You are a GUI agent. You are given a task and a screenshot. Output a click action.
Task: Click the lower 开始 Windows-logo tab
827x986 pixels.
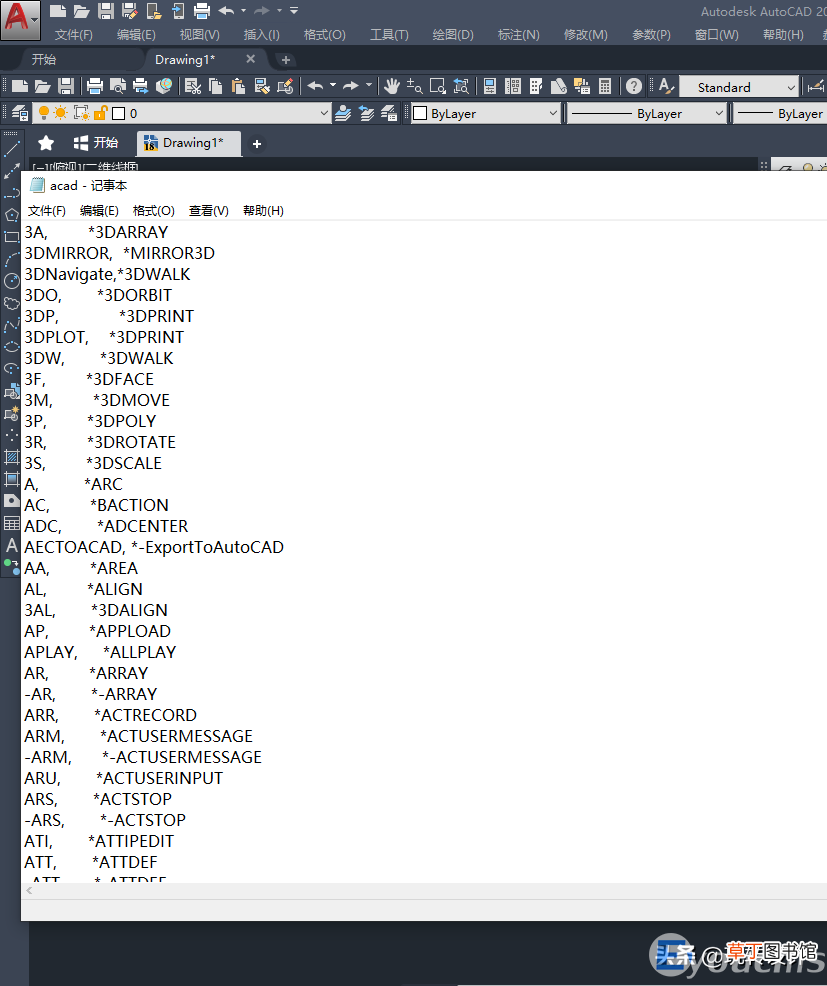(x=96, y=143)
